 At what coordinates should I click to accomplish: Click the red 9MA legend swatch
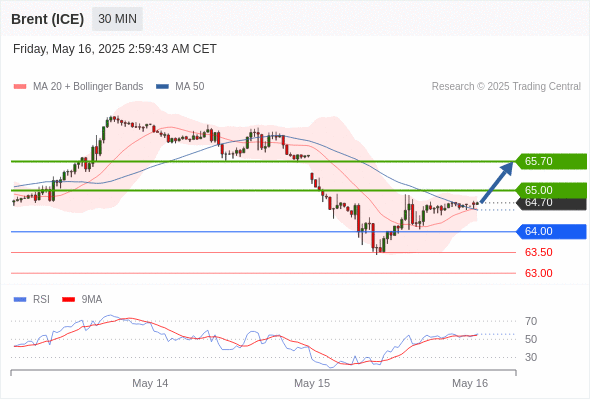click(68, 300)
